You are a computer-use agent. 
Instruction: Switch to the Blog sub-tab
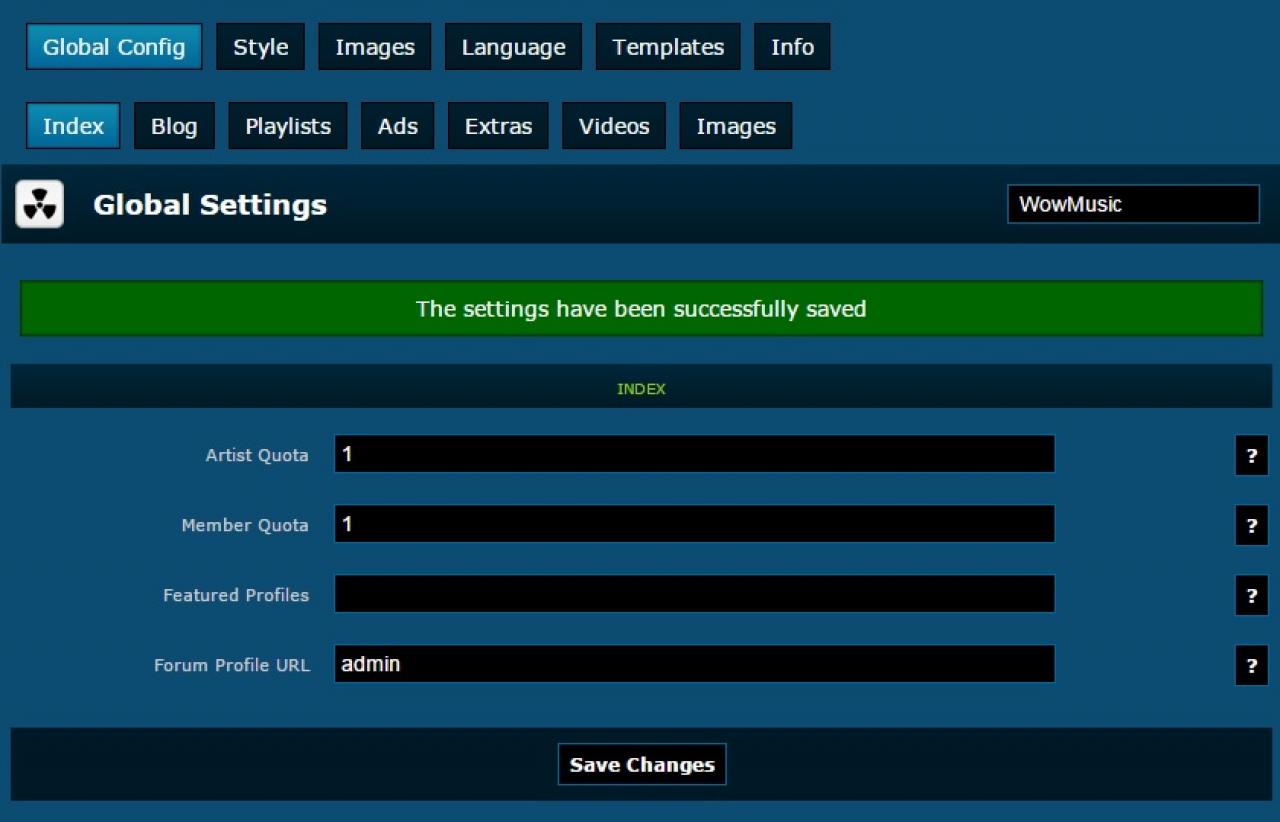[x=174, y=126]
